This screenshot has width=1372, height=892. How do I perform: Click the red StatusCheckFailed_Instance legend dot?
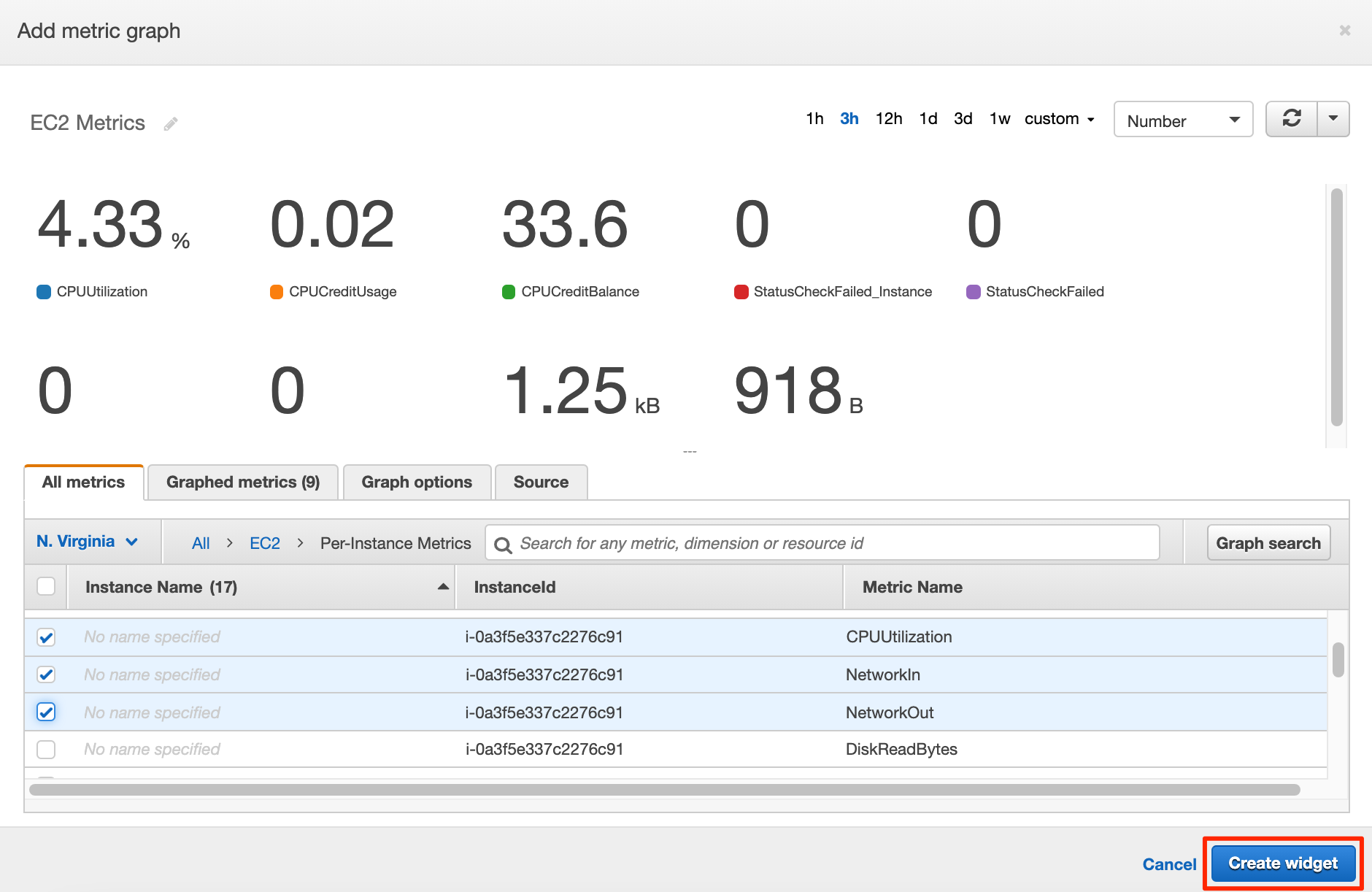(x=741, y=291)
